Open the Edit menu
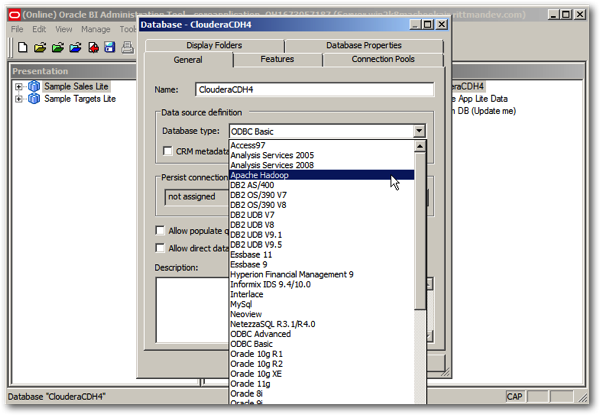This screenshot has width=600, height=415. click(39, 29)
